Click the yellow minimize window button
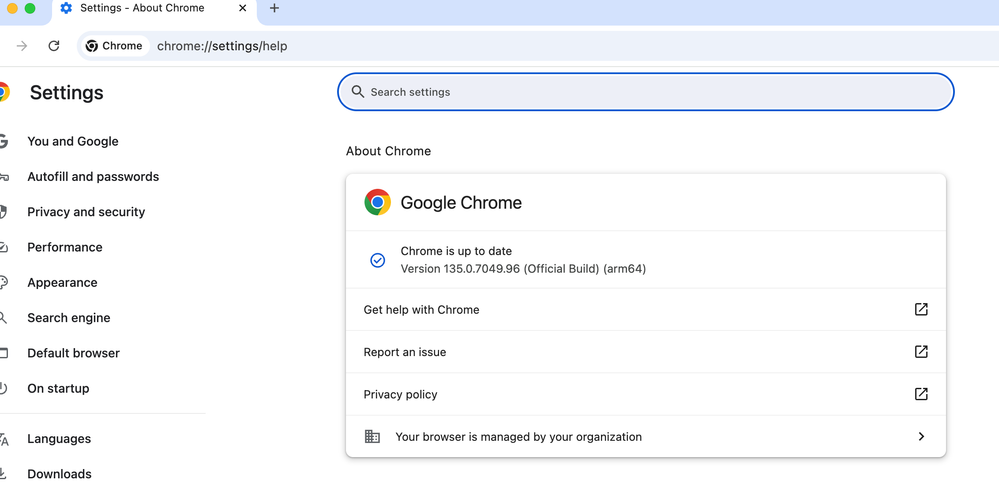This screenshot has width=999, height=488. pos(12,8)
